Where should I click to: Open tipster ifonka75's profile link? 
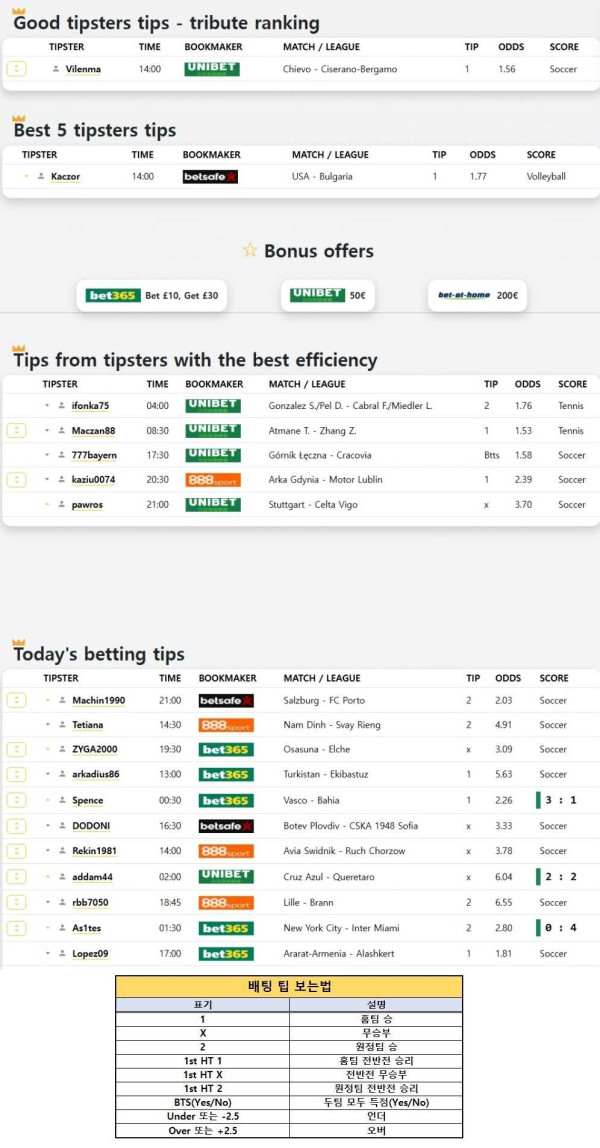[90, 406]
